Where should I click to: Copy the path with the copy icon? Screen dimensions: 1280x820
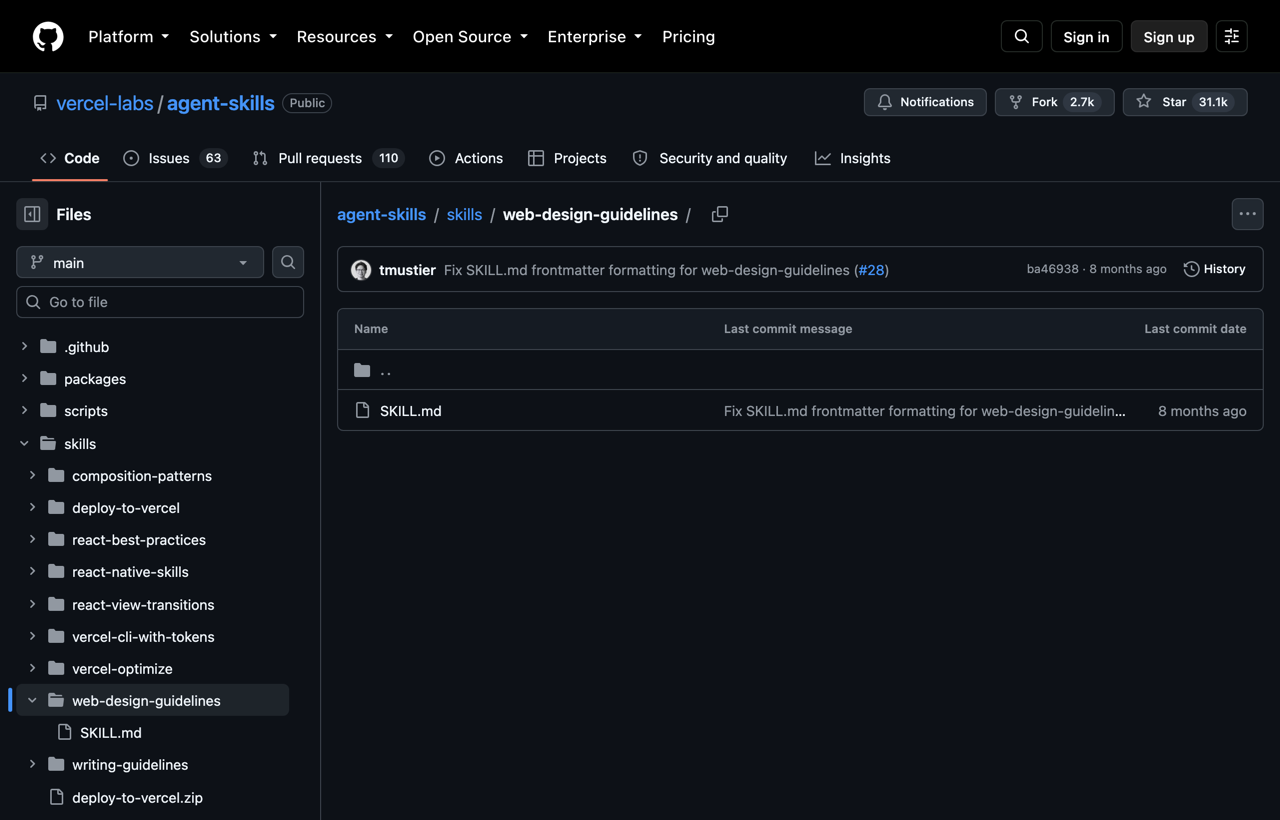tap(720, 214)
